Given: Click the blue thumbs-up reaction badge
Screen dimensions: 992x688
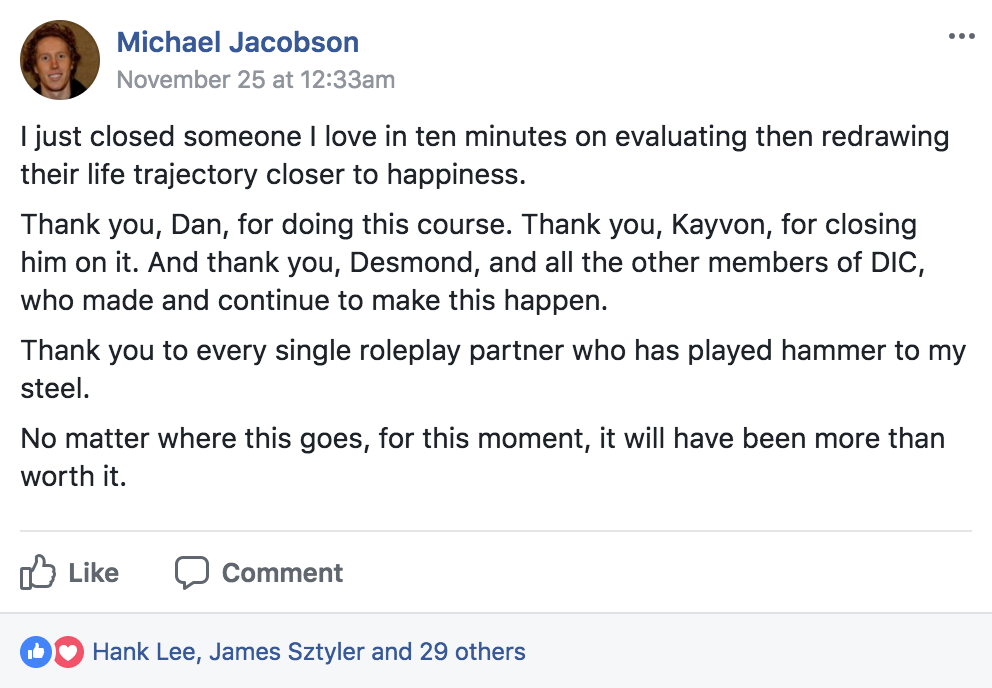Looking at the screenshot, I should pyautogui.click(x=36, y=651).
